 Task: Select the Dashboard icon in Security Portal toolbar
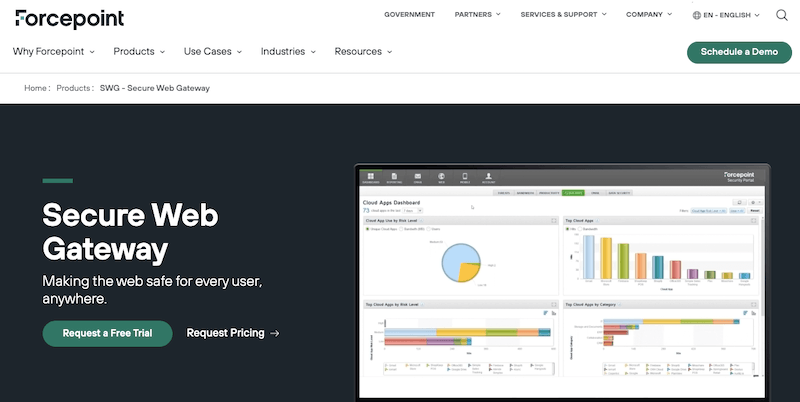[x=371, y=178]
